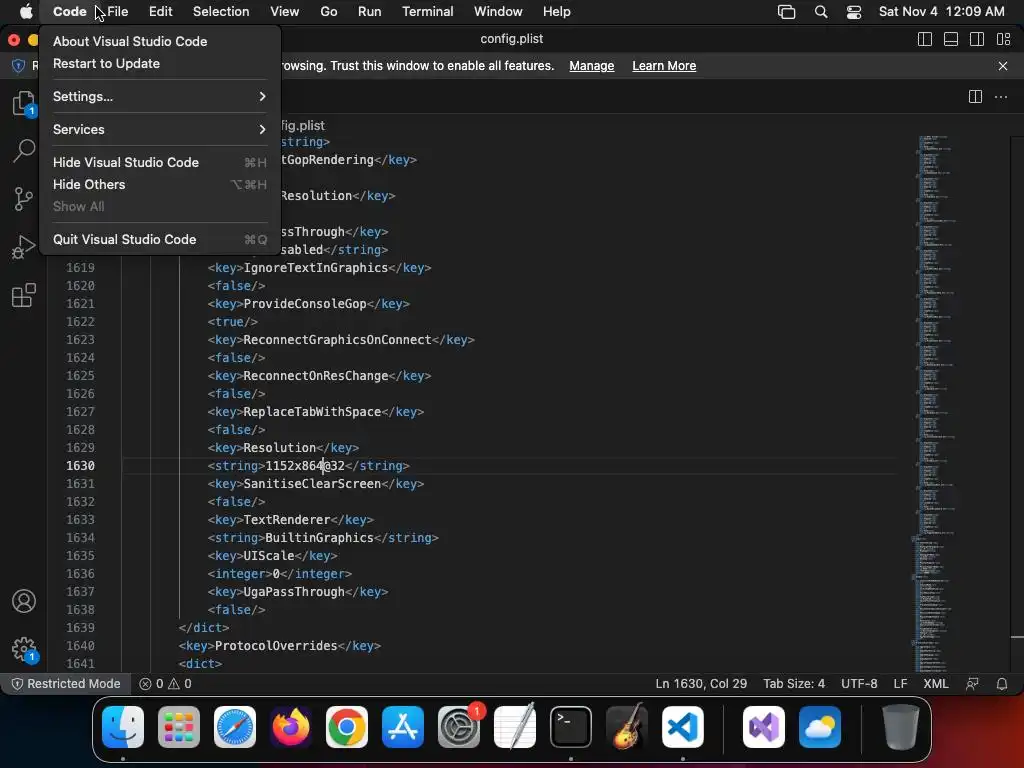Click the 1152x864@32 resolution string

[x=305, y=466]
